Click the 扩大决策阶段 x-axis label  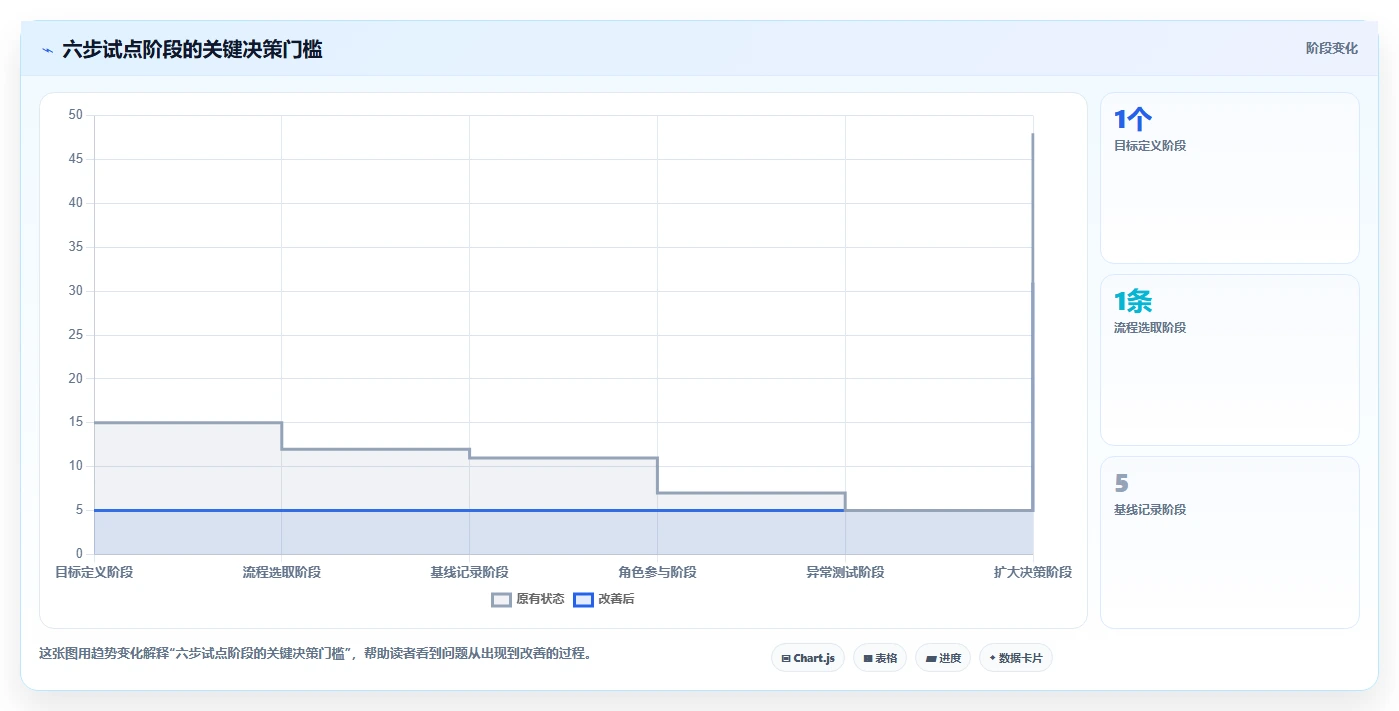(1033, 572)
